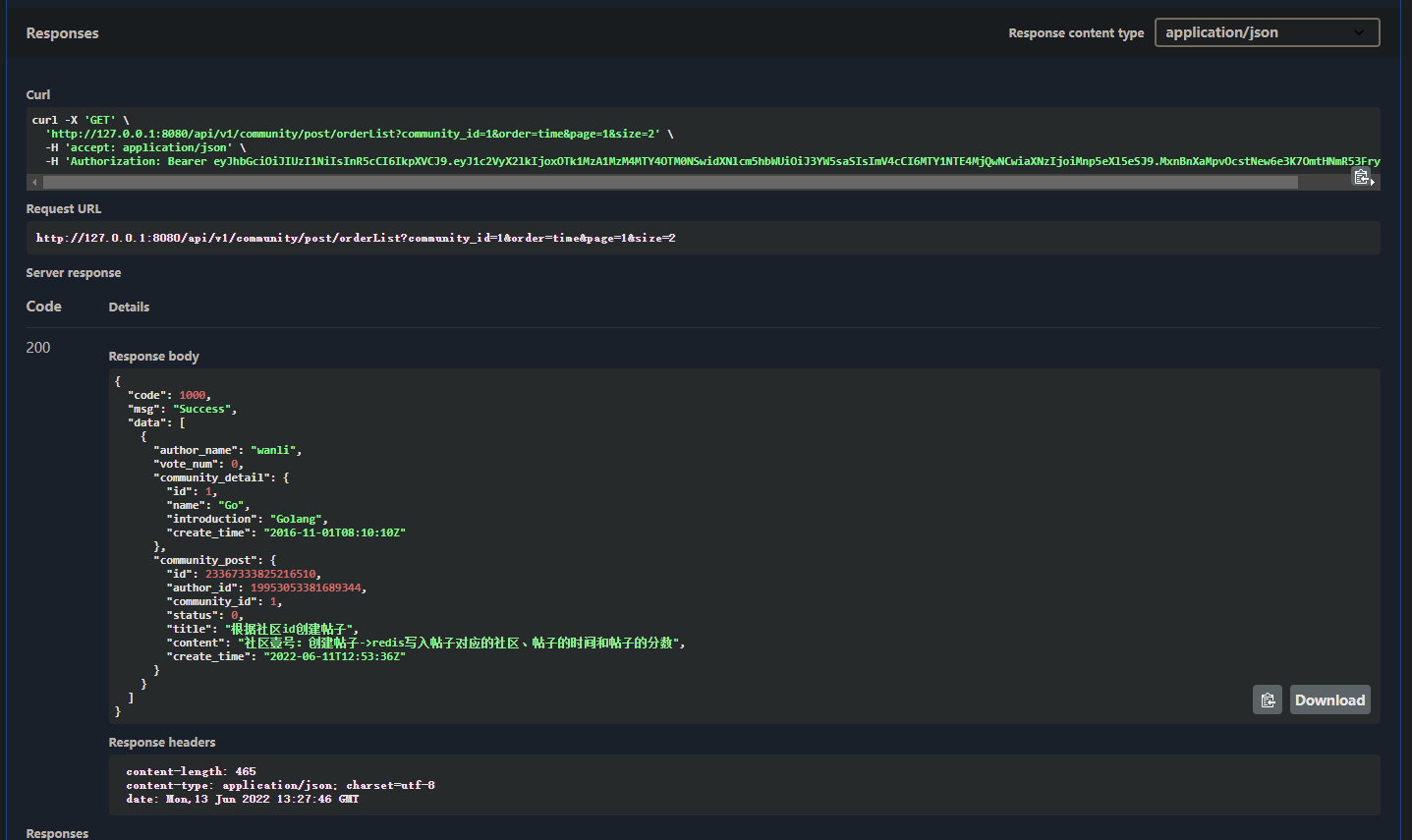This screenshot has width=1412, height=840.
Task: Click the Authorization Bearer token line
Action: [x=712, y=161]
